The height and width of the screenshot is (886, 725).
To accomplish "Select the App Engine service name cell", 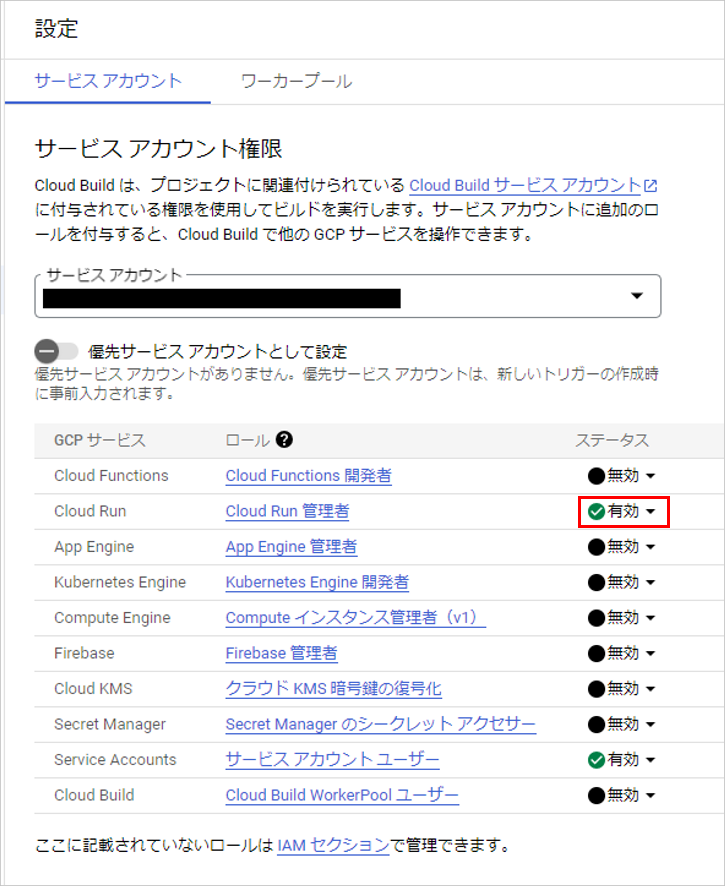I will pyautogui.click(x=94, y=547).
